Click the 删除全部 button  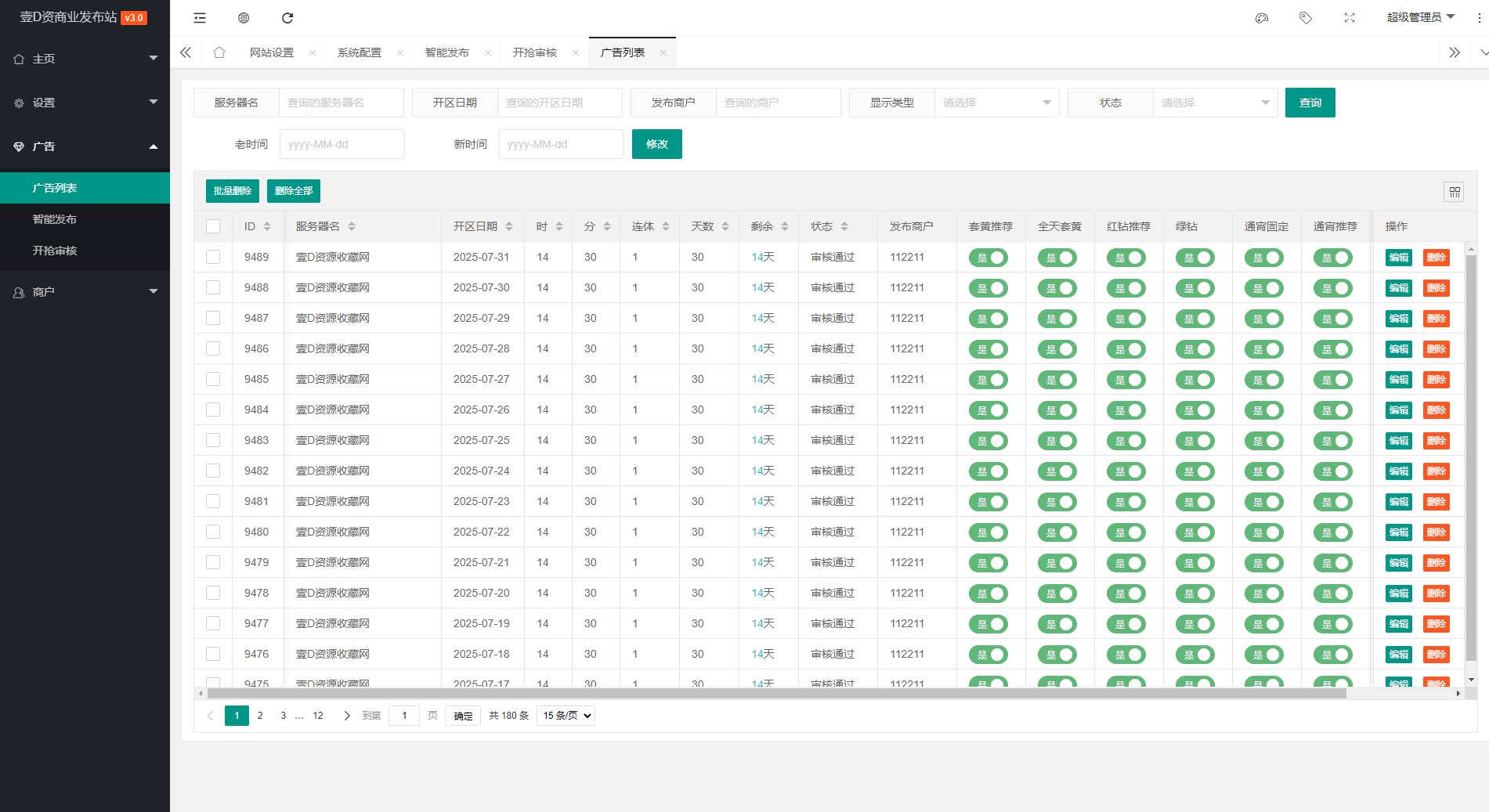click(294, 191)
